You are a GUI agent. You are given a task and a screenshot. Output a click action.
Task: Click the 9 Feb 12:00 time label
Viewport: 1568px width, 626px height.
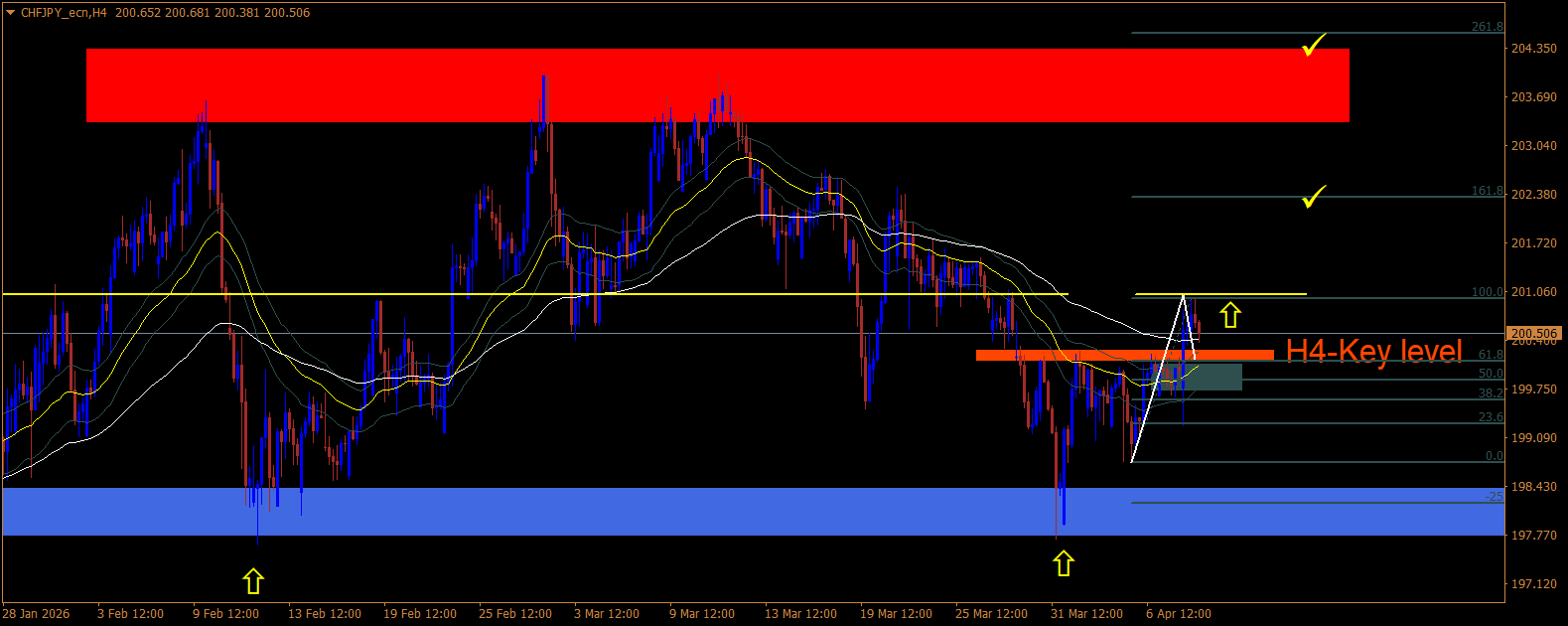(226, 613)
